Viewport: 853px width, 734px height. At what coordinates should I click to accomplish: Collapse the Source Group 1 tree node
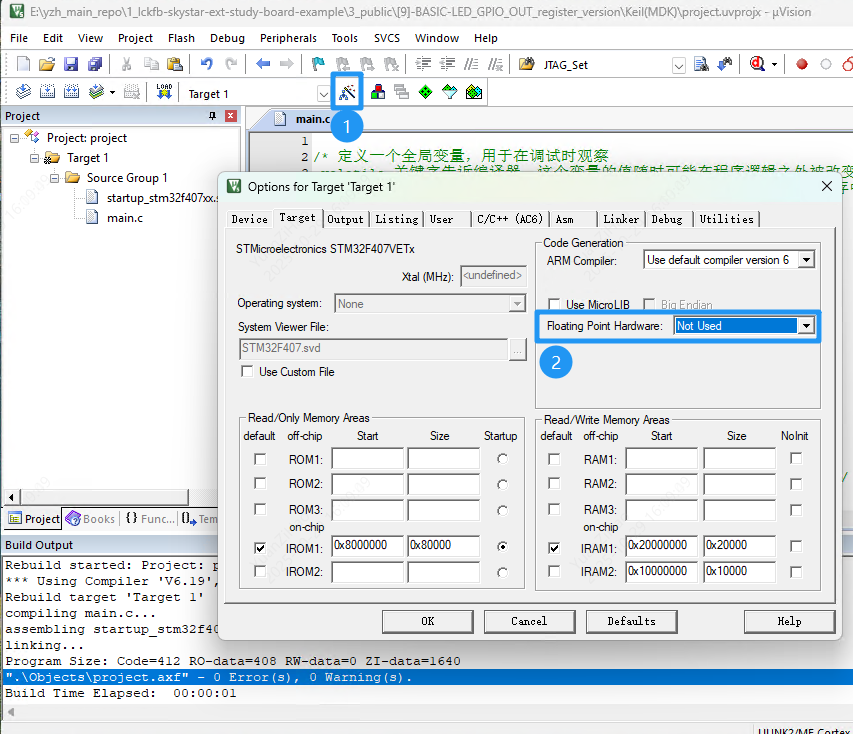(x=55, y=178)
